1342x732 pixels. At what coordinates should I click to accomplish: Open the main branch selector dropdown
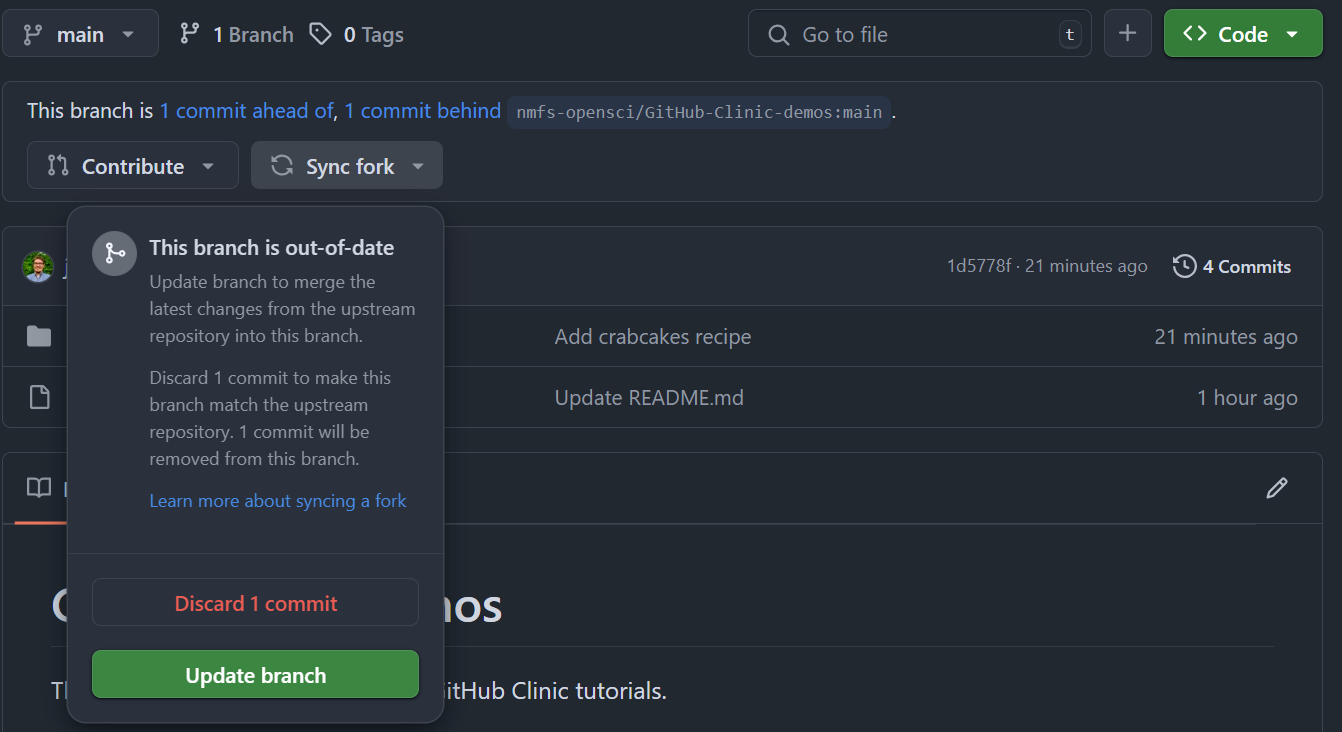pos(80,34)
